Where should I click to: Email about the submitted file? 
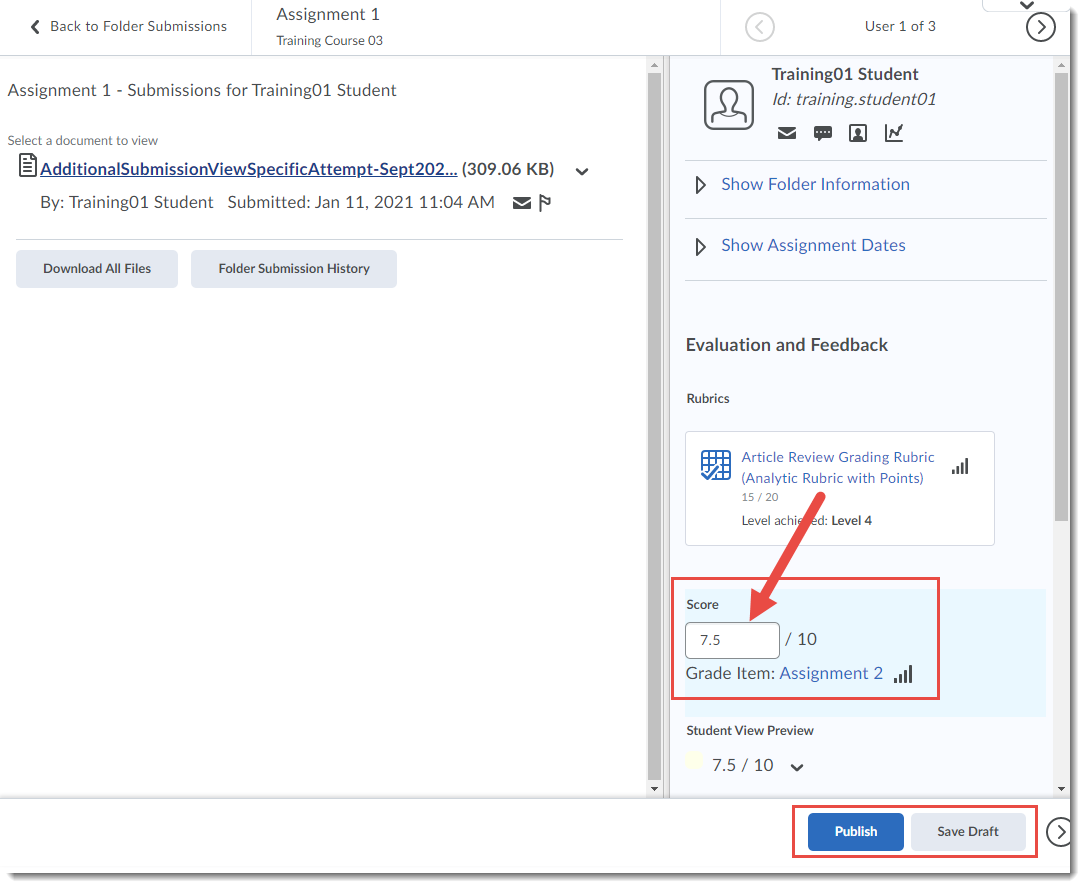[522, 203]
